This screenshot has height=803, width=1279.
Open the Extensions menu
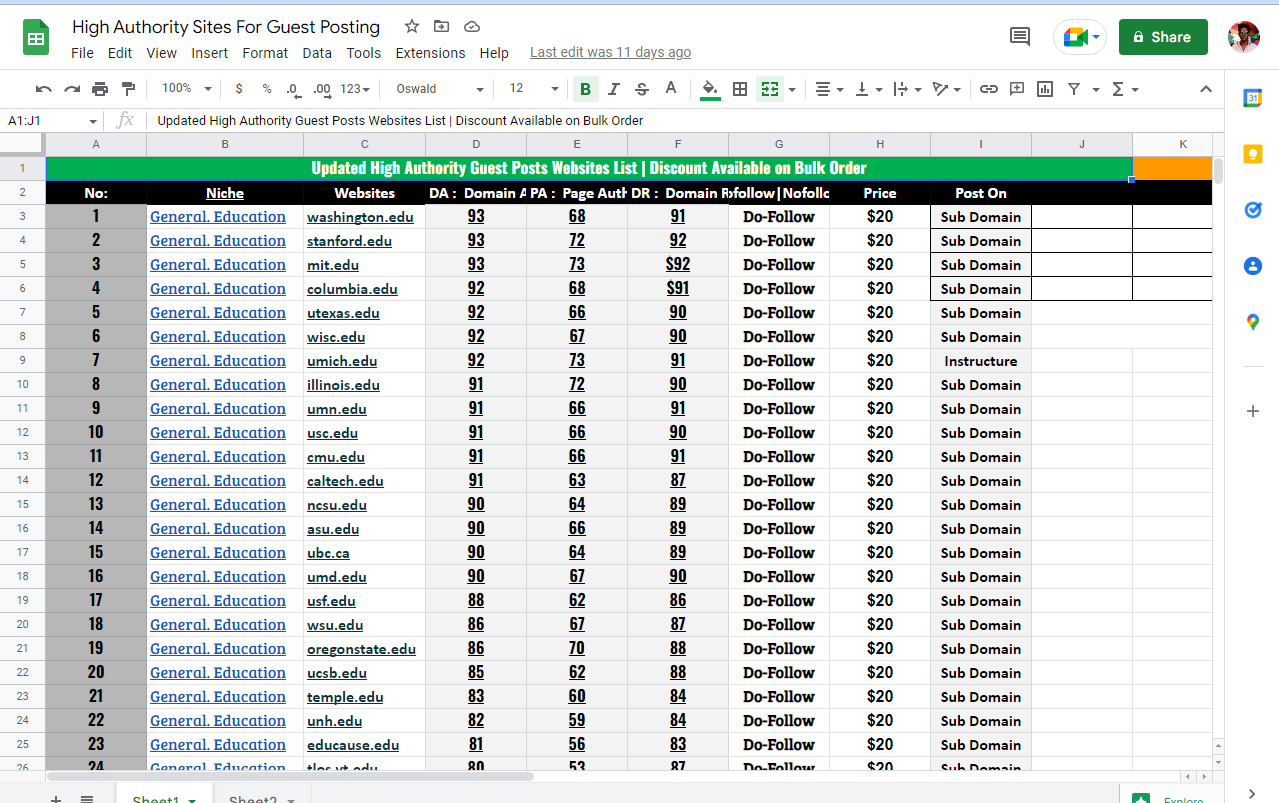[x=430, y=53]
